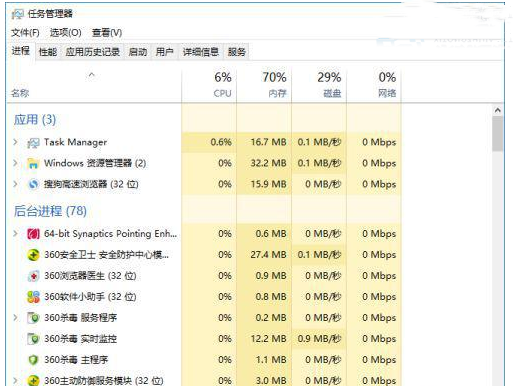528x386 pixels.
Task: Click the 1.1 MB memory value
Action: [271, 360]
